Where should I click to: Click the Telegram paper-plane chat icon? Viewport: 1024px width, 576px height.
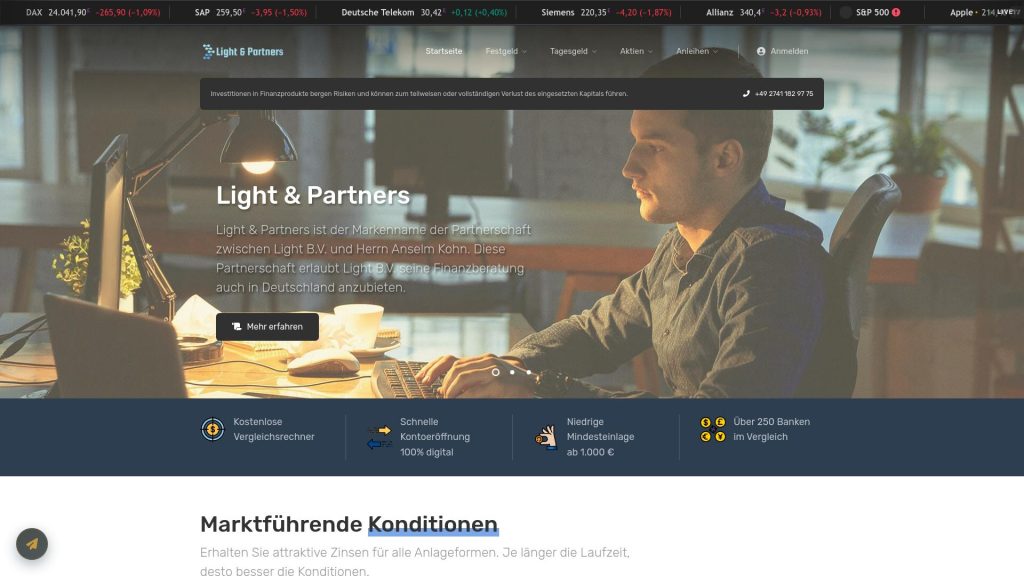point(32,544)
